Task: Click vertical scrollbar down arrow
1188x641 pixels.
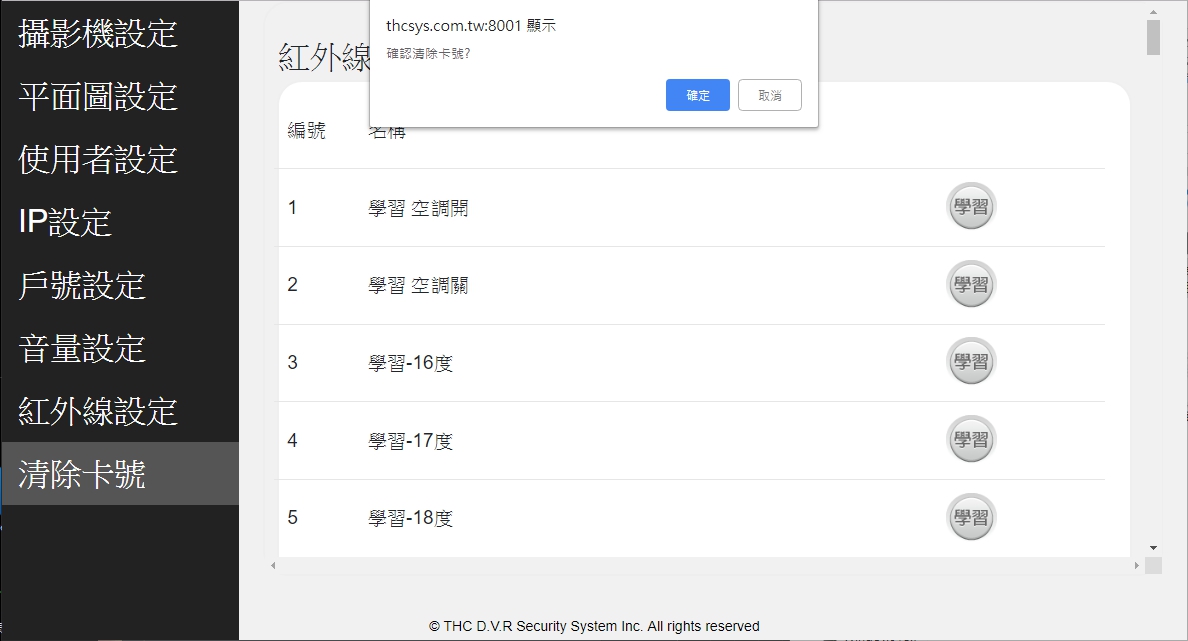Action: [1153, 548]
